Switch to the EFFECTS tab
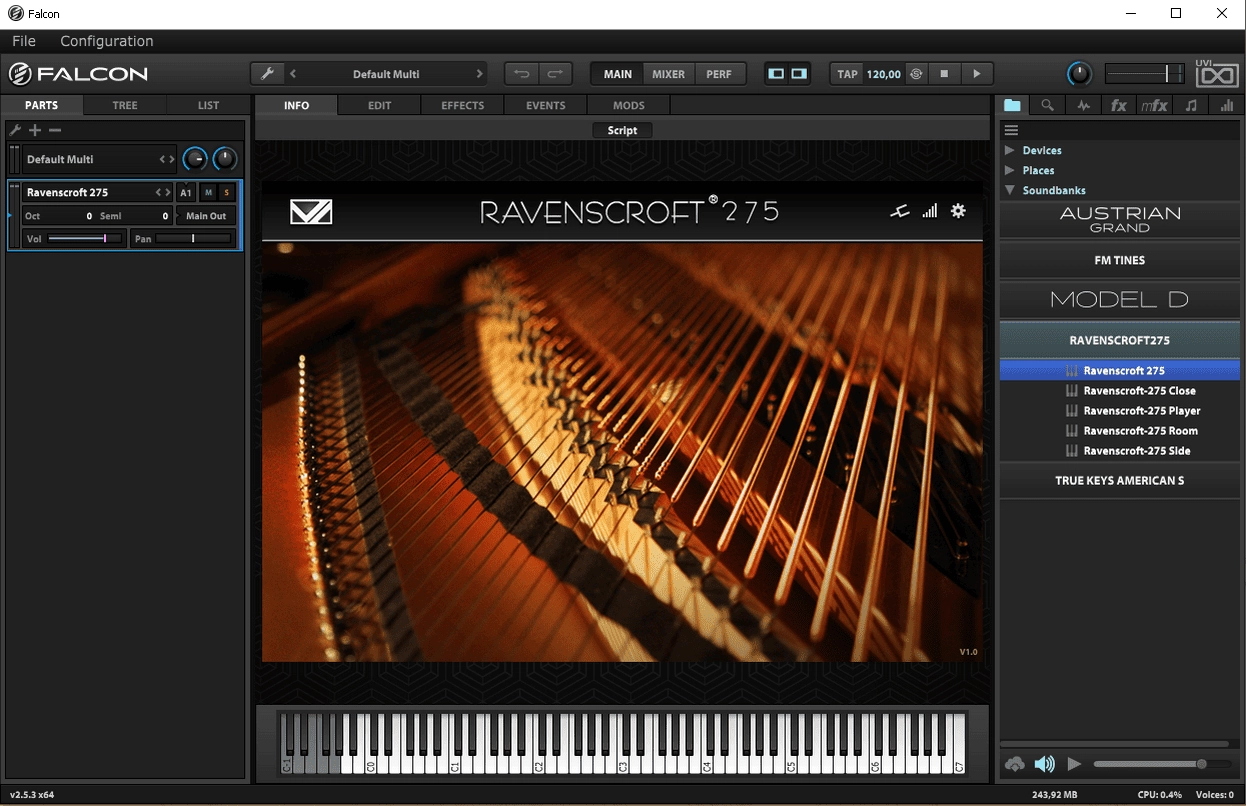The image size is (1246, 806). pyautogui.click(x=463, y=105)
